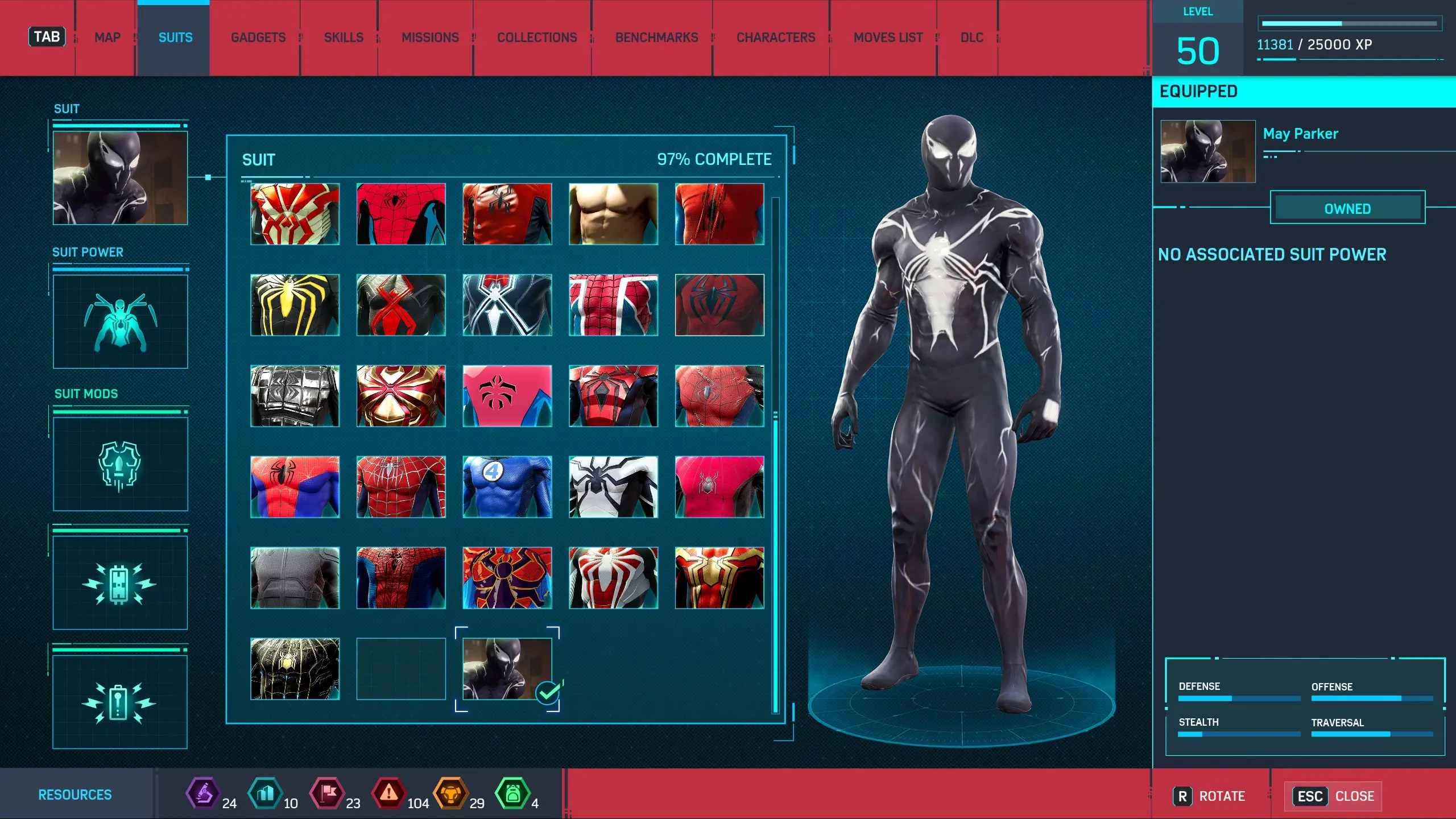Viewport: 1456px width, 819px height.
Task: Click the Stealth stat bar
Action: tap(1239, 734)
